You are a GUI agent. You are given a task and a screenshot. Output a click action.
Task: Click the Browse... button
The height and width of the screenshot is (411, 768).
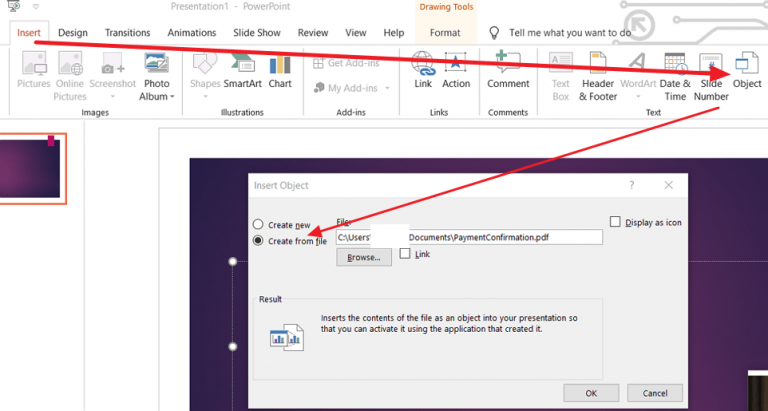[x=364, y=258]
